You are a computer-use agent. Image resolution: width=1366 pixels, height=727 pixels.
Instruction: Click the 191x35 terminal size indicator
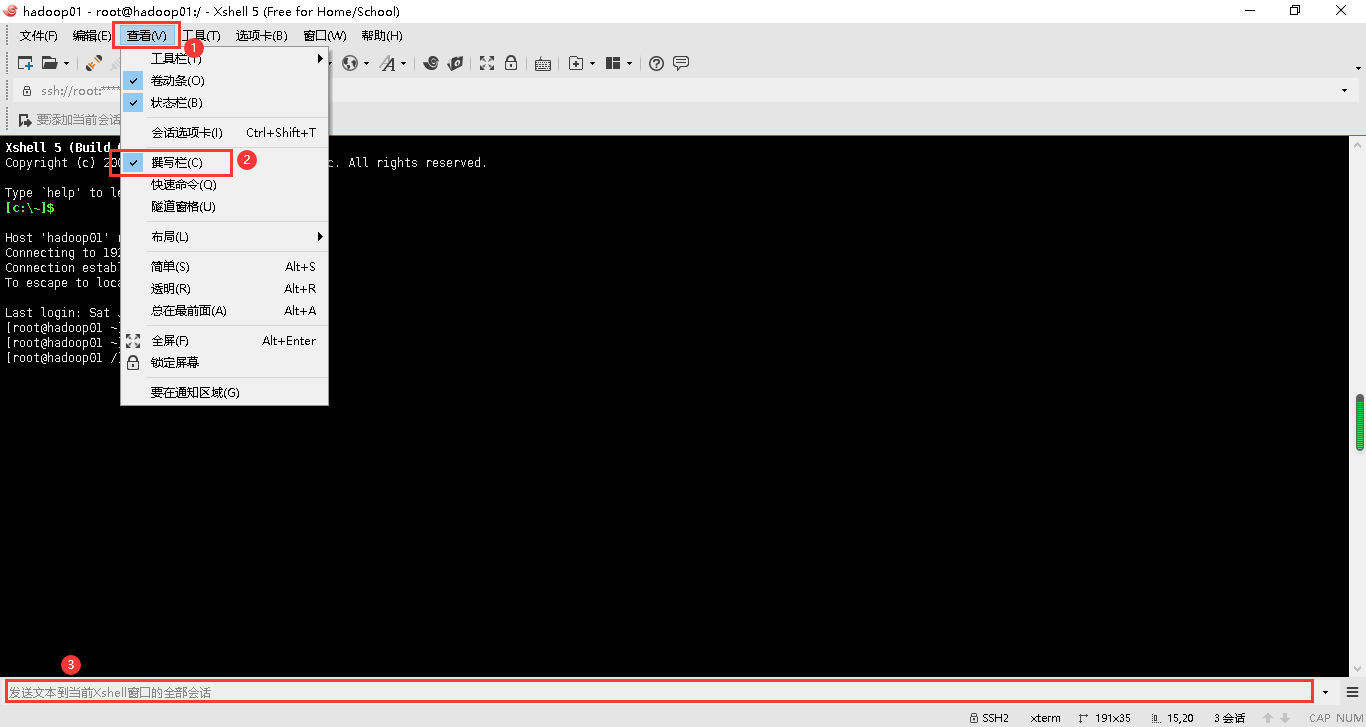point(1104,718)
